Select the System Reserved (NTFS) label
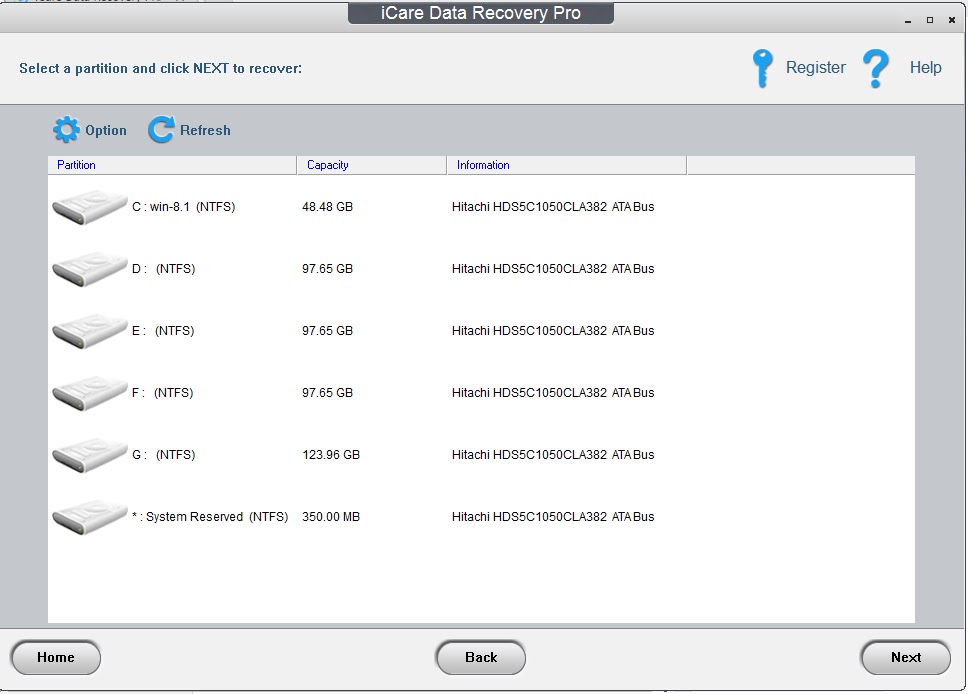 click(210, 517)
